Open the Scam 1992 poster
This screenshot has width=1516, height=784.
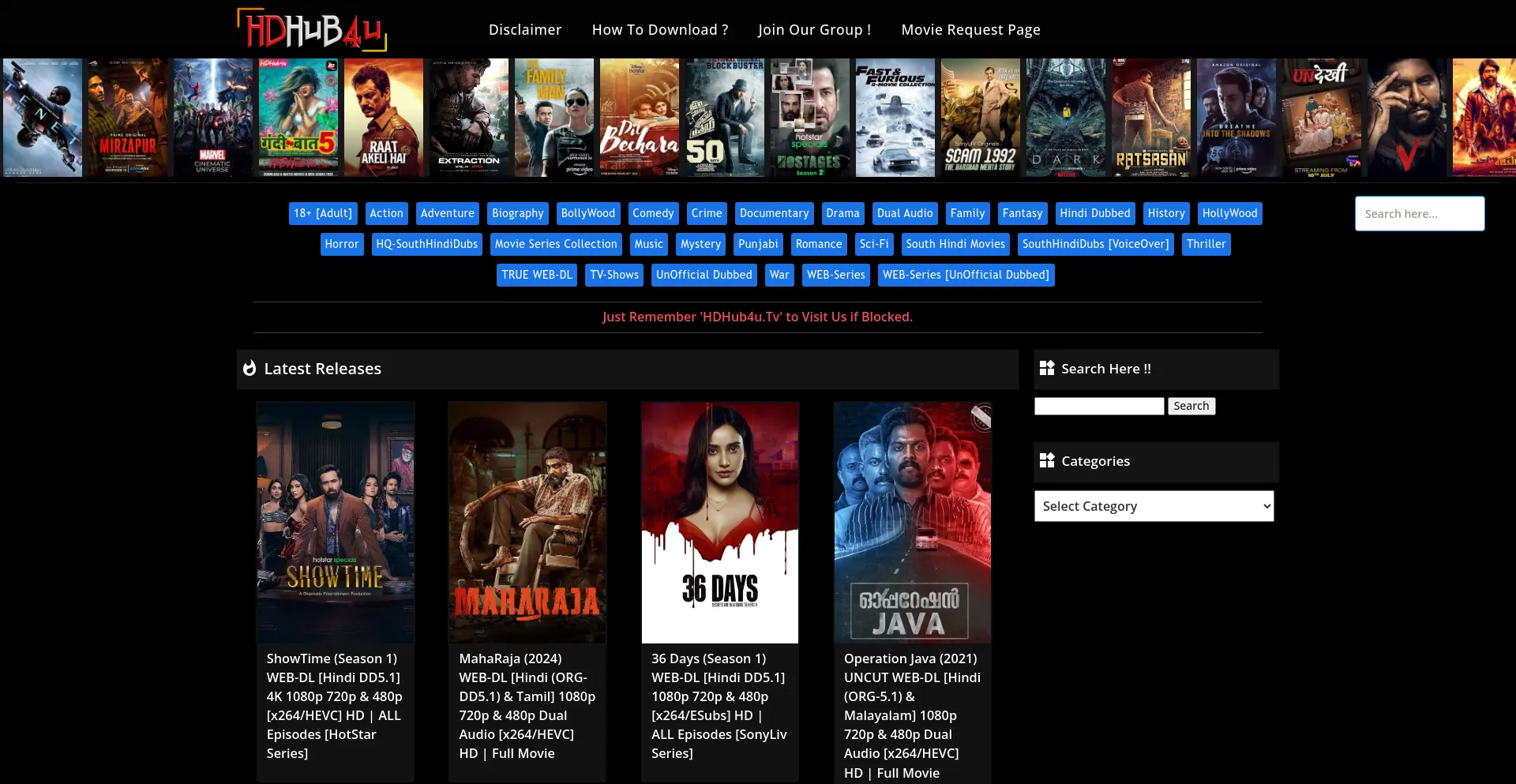[x=981, y=118]
